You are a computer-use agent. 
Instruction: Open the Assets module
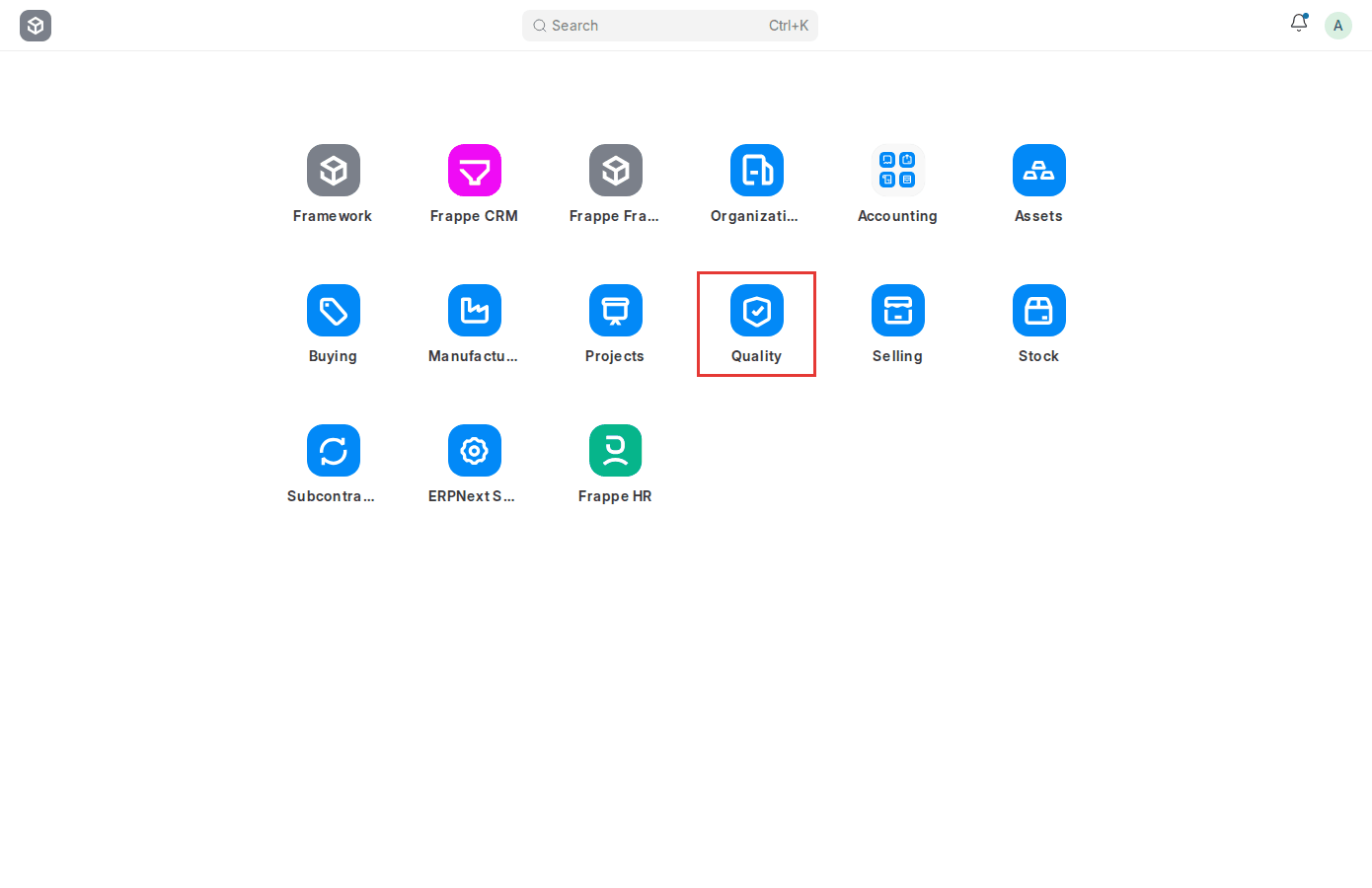point(1038,171)
